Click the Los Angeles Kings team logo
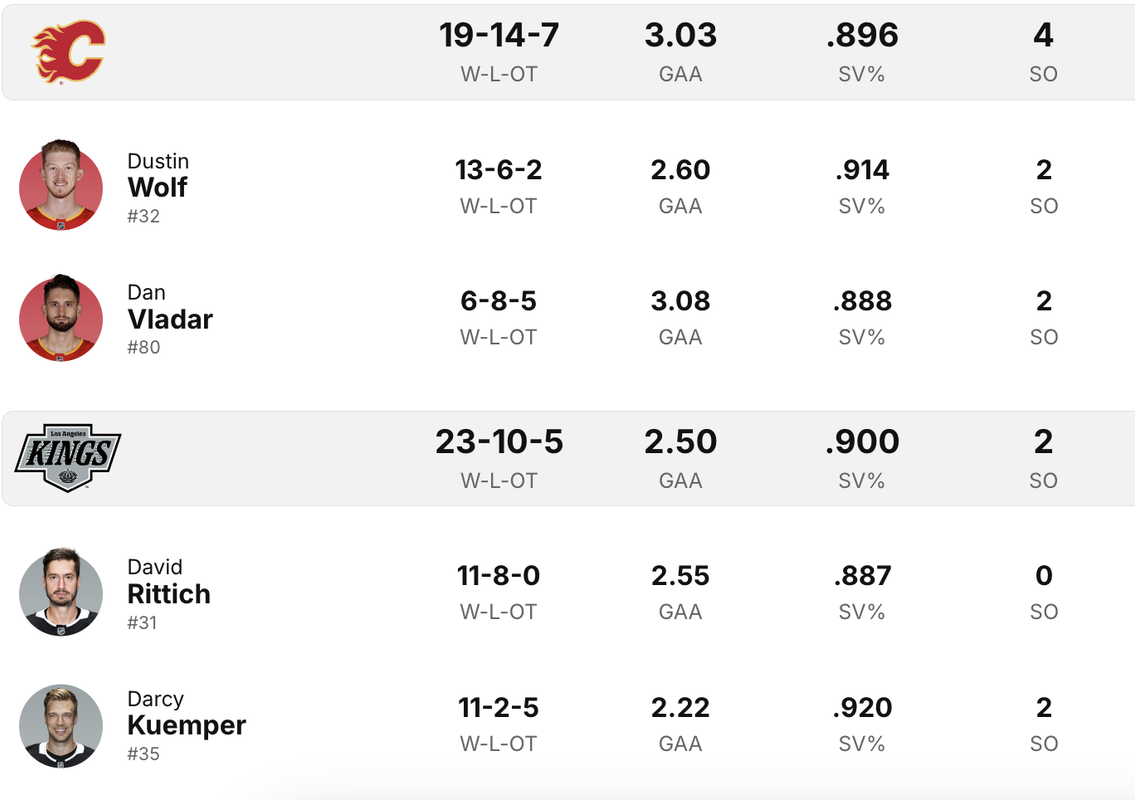Viewport: 1135px width, 800px height. pos(68,458)
